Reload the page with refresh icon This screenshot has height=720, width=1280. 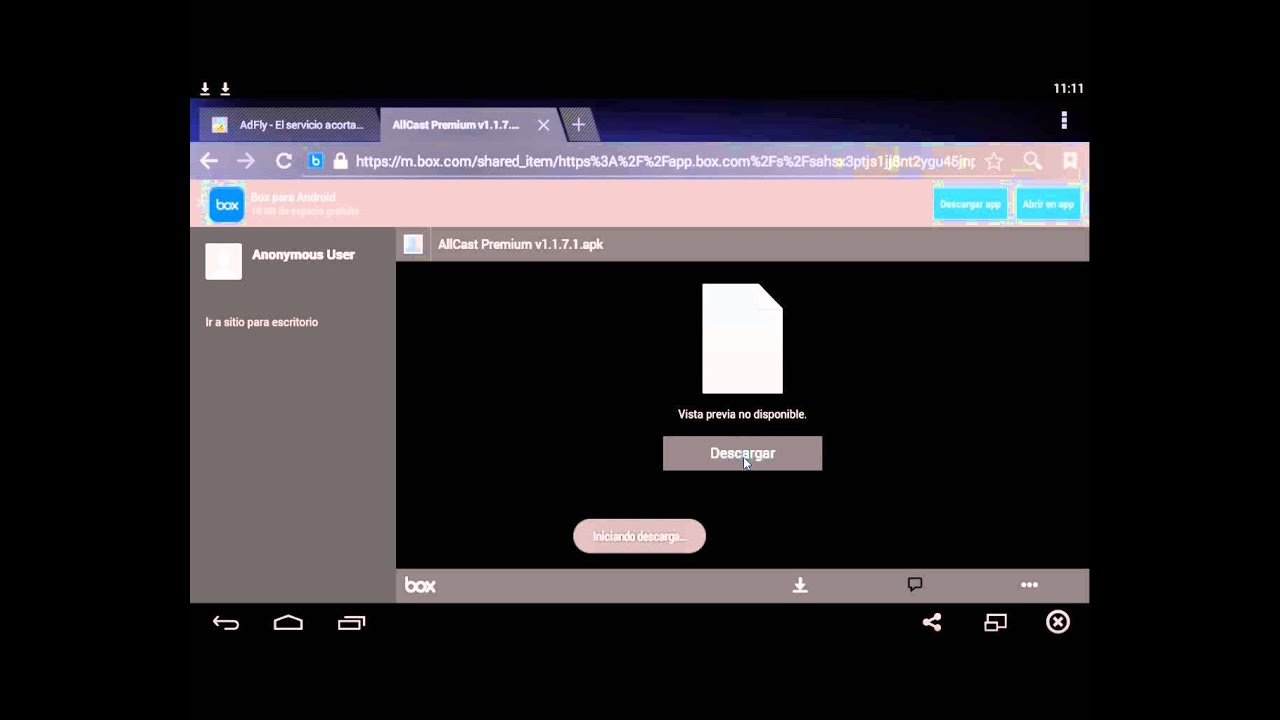[x=284, y=161]
